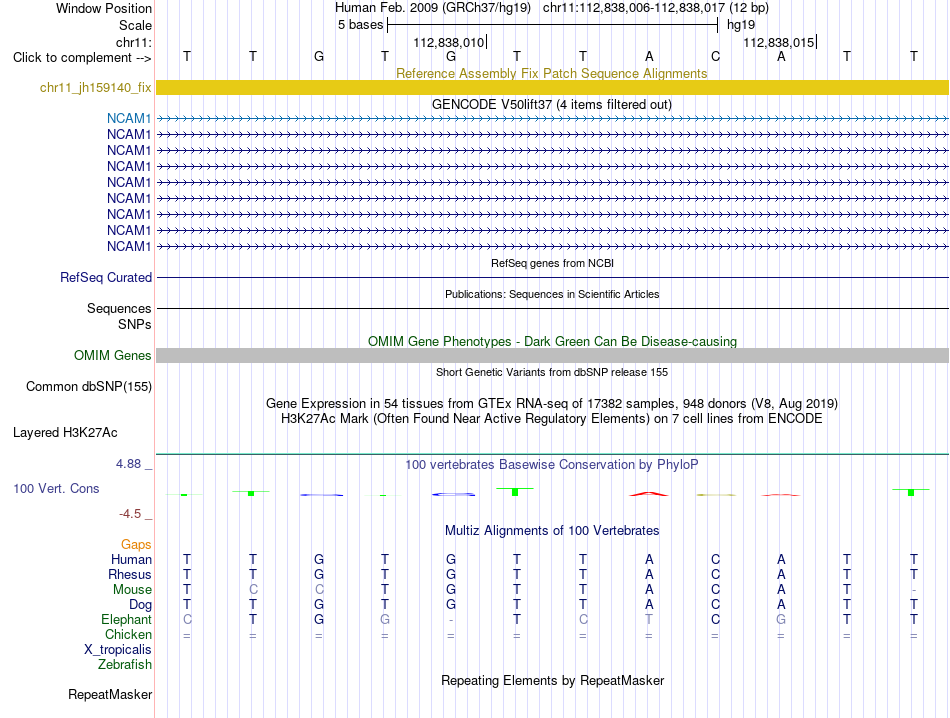Click the 112,838,015 position marker
The image size is (950, 718).
(x=779, y=42)
